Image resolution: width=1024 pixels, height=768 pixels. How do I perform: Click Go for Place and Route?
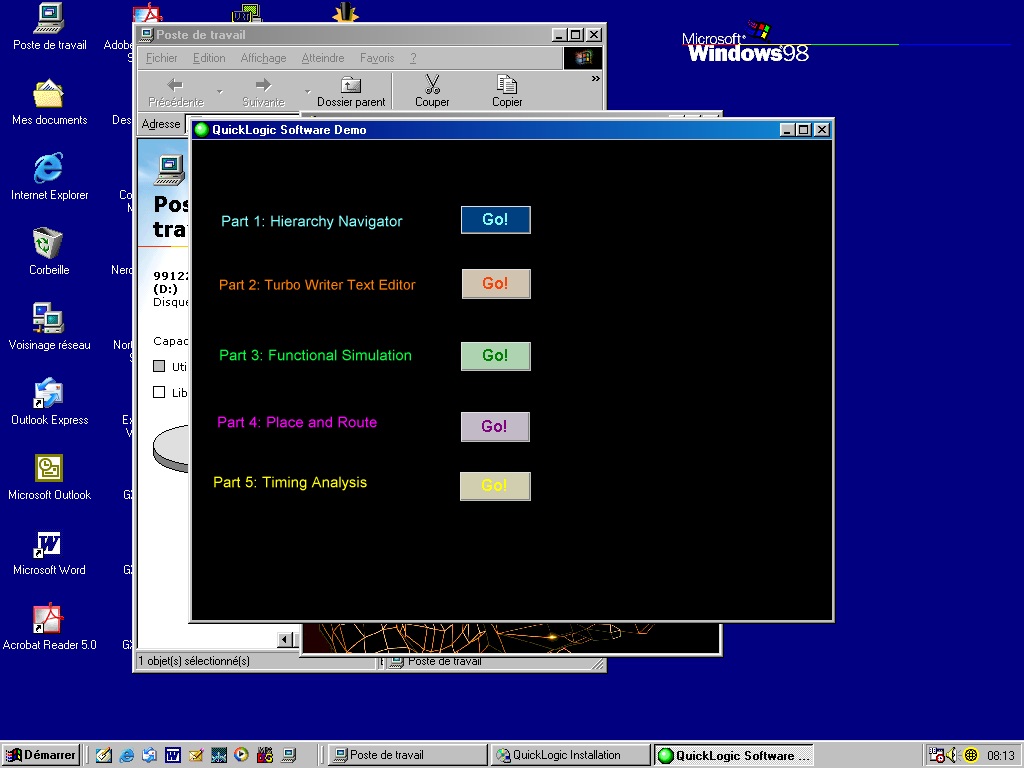(494, 427)
